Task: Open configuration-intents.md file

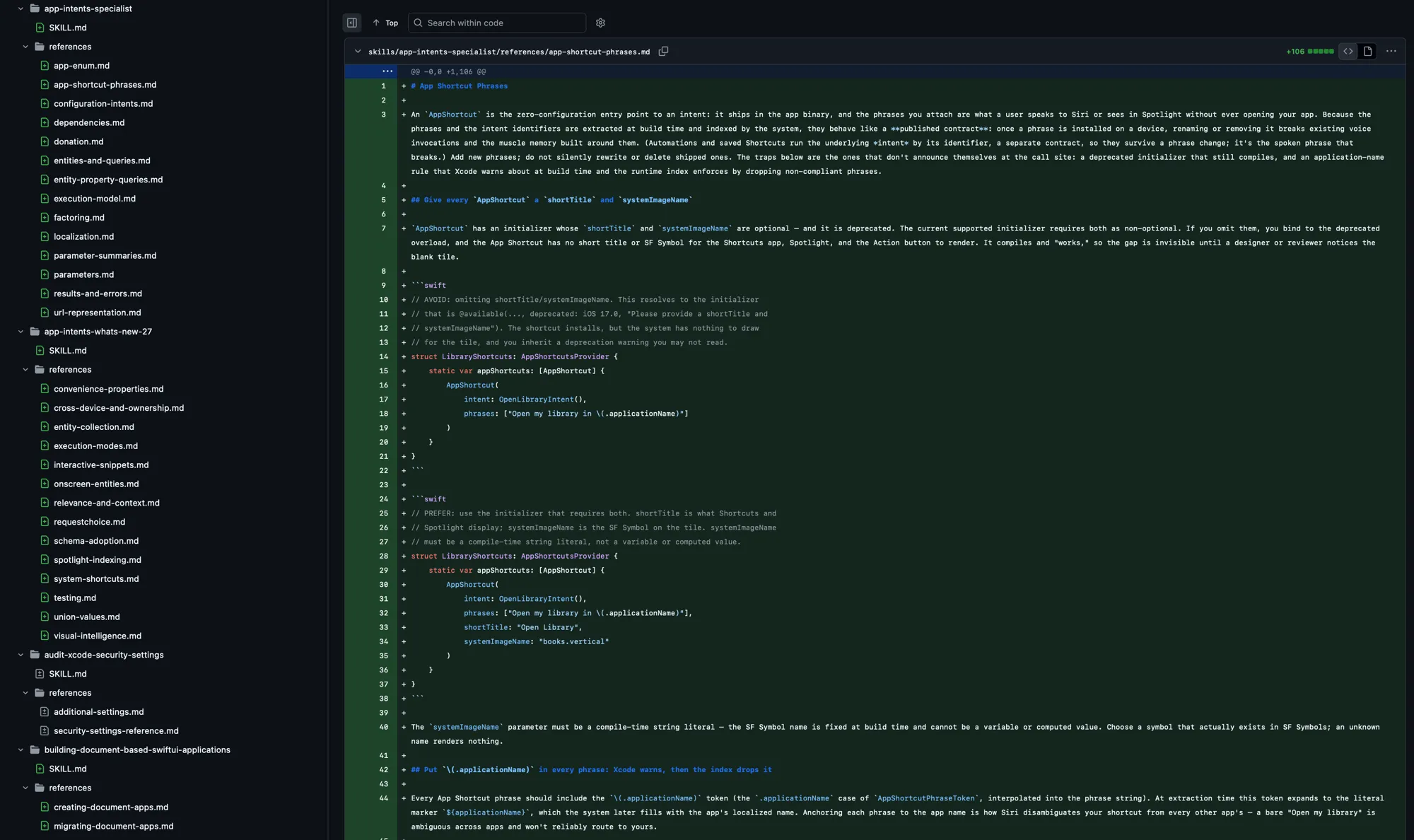Action: point(103,104)
